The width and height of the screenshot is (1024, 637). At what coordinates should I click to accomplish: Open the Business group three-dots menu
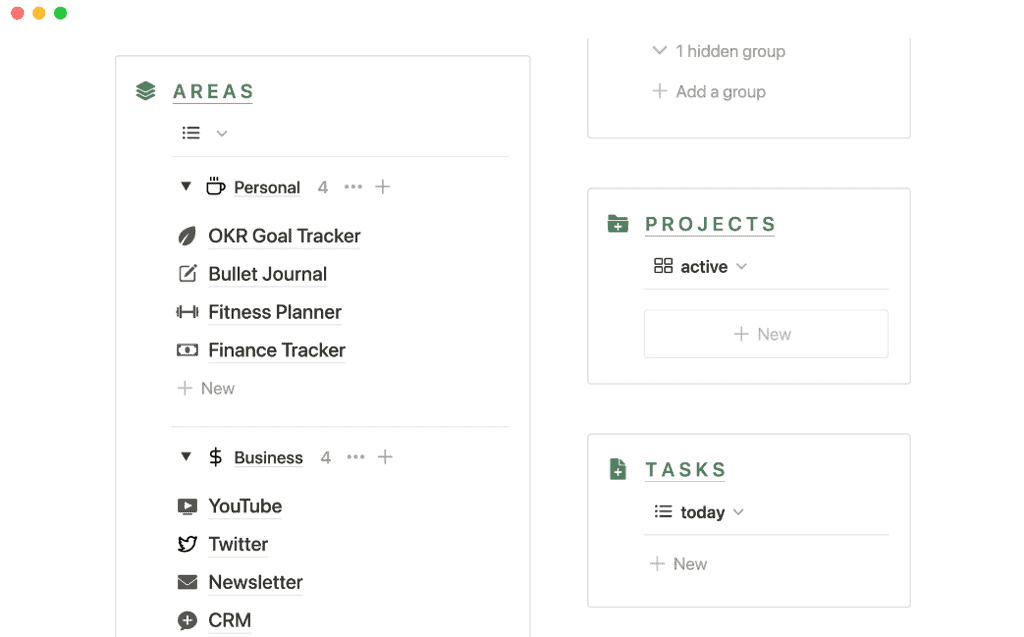click(x=356, y=457)
